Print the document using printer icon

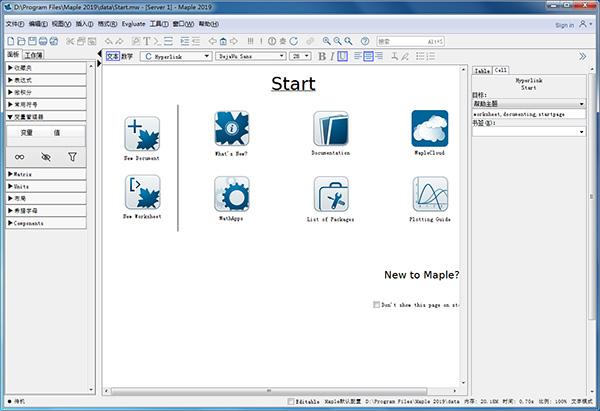coord(43,41)
